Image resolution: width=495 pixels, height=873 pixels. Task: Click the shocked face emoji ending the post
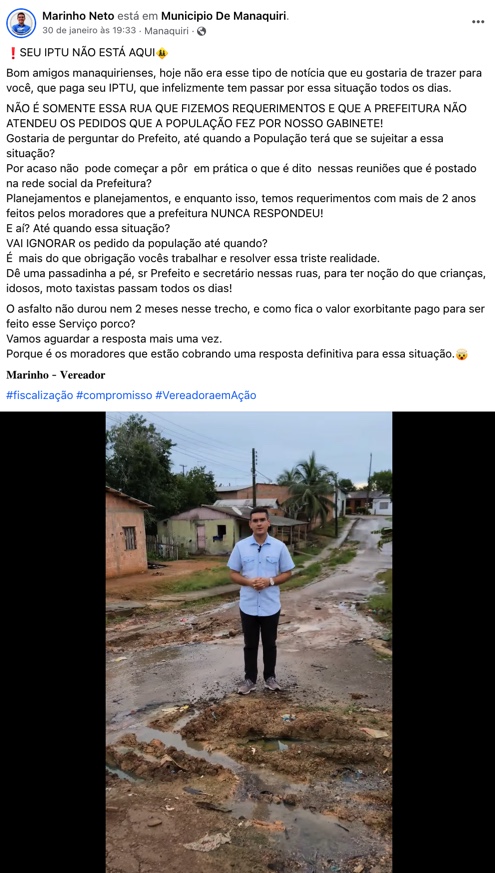(x=462, y=354)
